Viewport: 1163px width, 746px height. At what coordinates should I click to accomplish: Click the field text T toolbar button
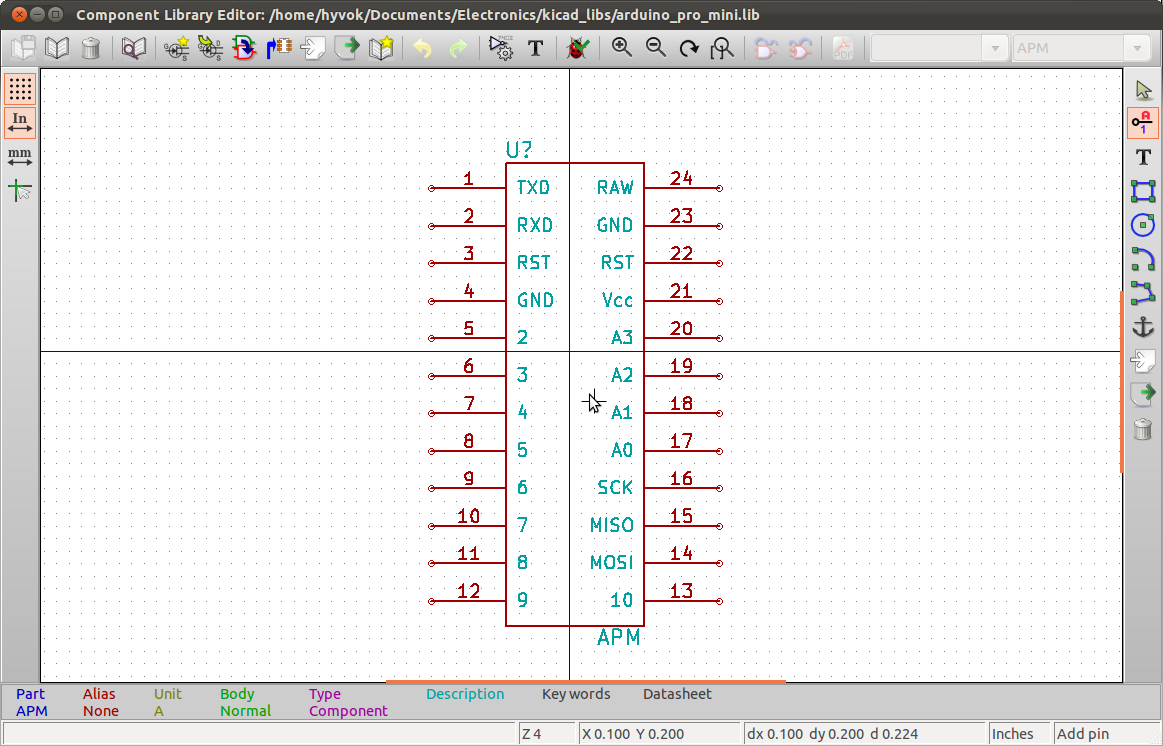coord(535,48)
